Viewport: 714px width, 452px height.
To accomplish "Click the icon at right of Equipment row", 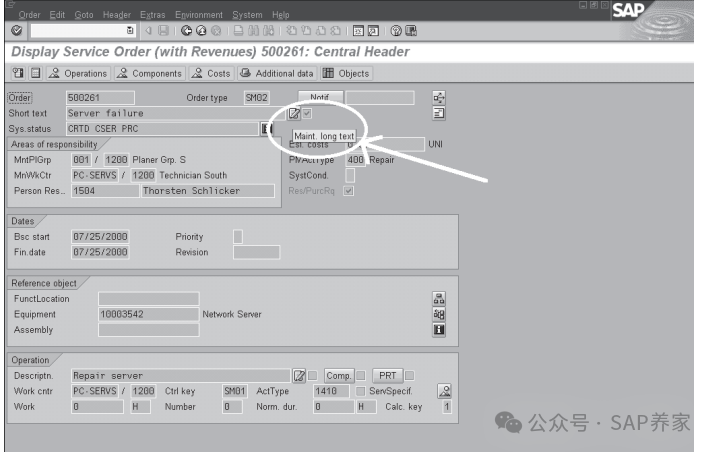I will [439, 314].
